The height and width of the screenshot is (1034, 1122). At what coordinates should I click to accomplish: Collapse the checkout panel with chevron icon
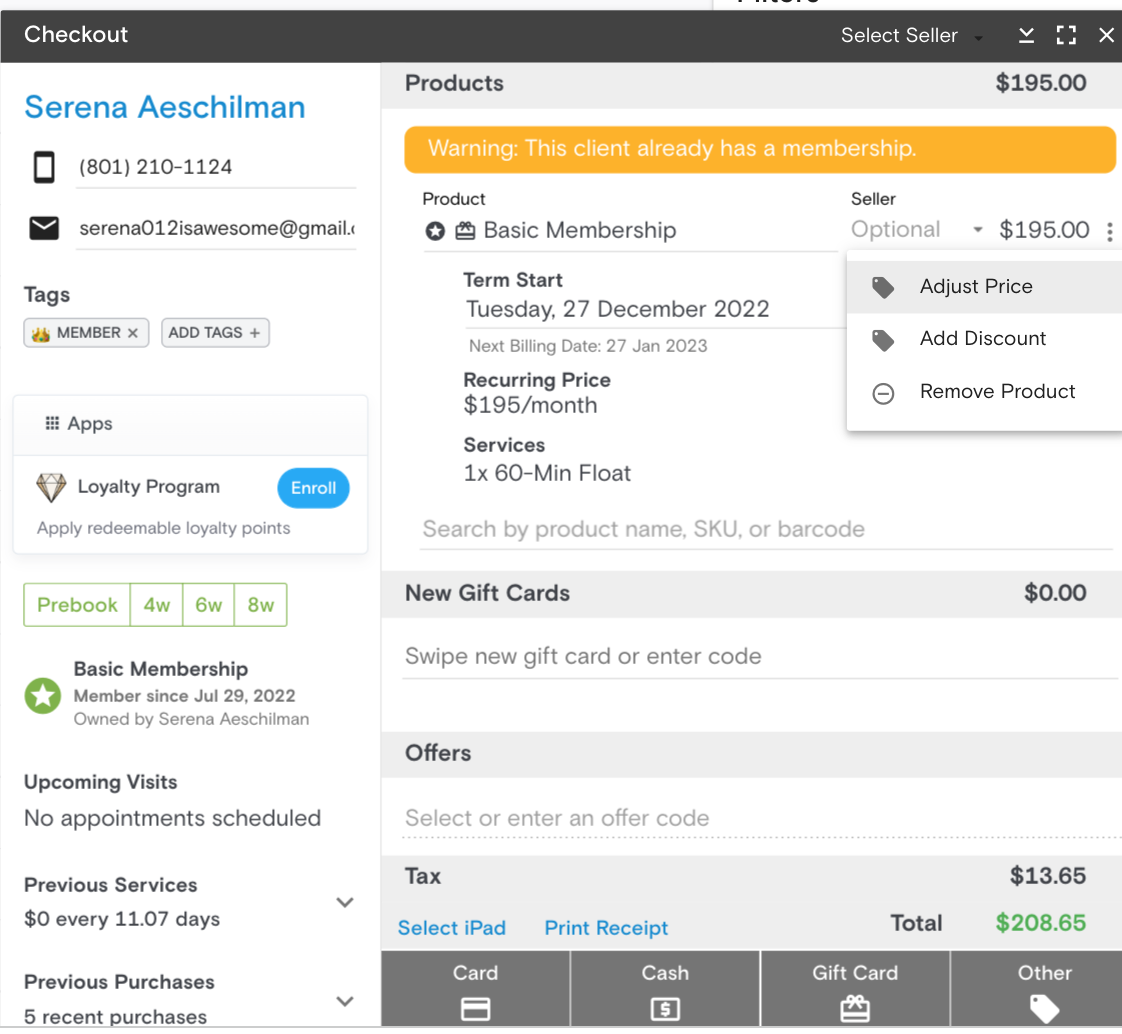1026,36
